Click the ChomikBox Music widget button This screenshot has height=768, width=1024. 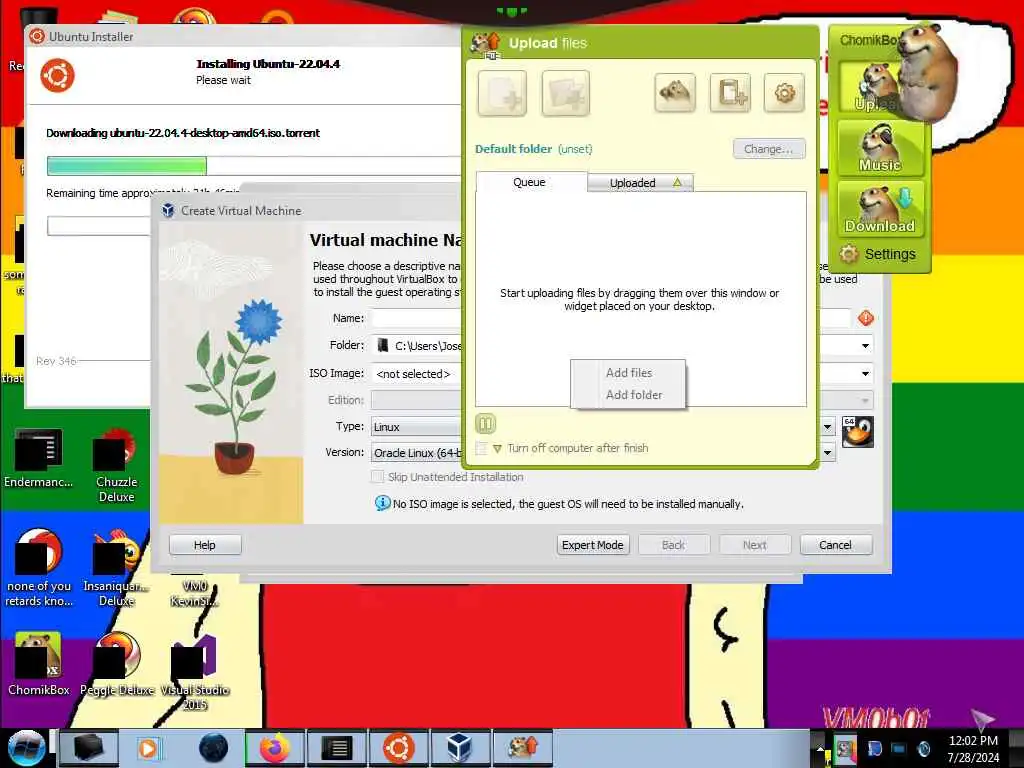(x=880, y=149)
